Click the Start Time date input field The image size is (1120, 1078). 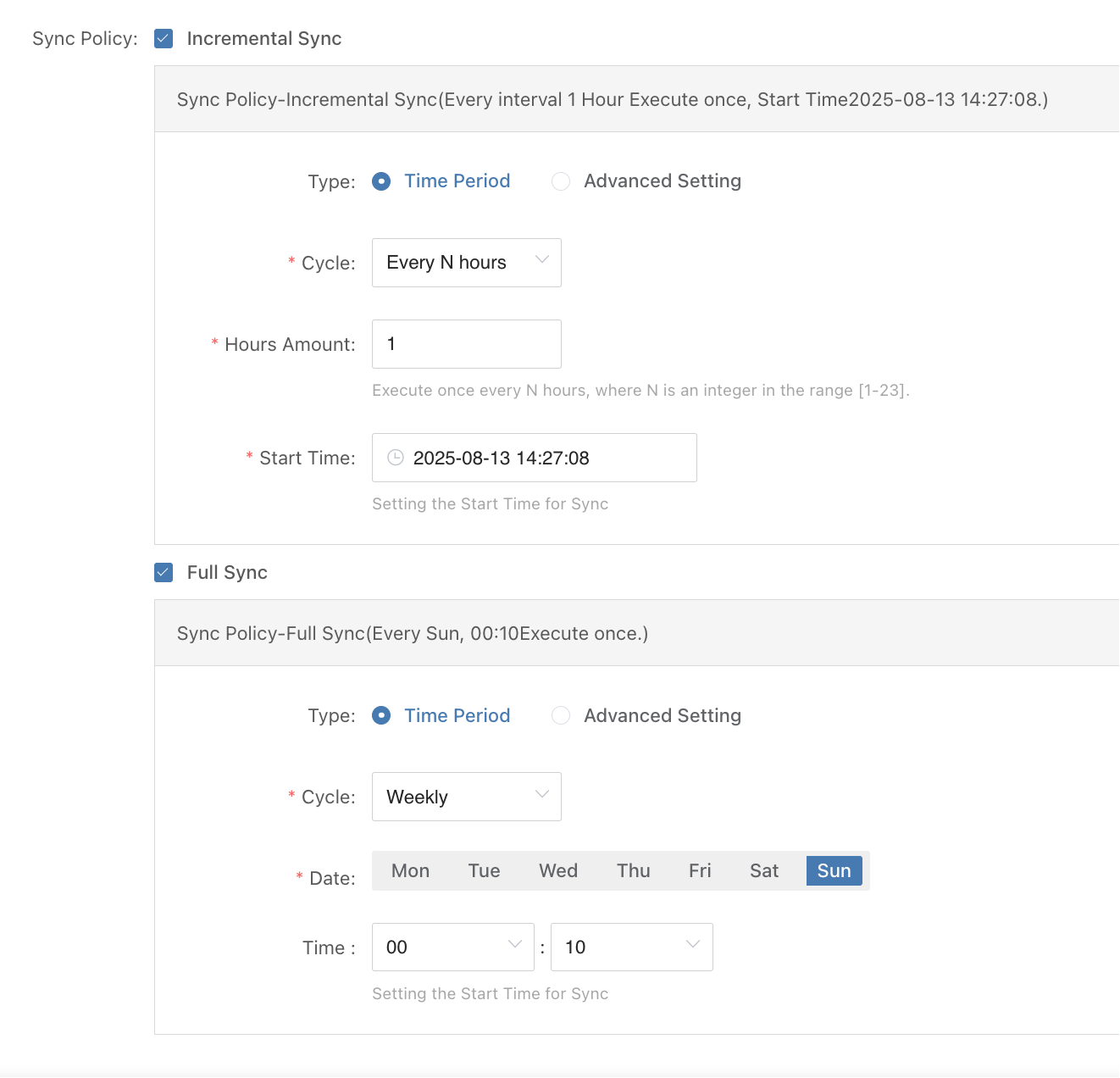click(542, 458)
